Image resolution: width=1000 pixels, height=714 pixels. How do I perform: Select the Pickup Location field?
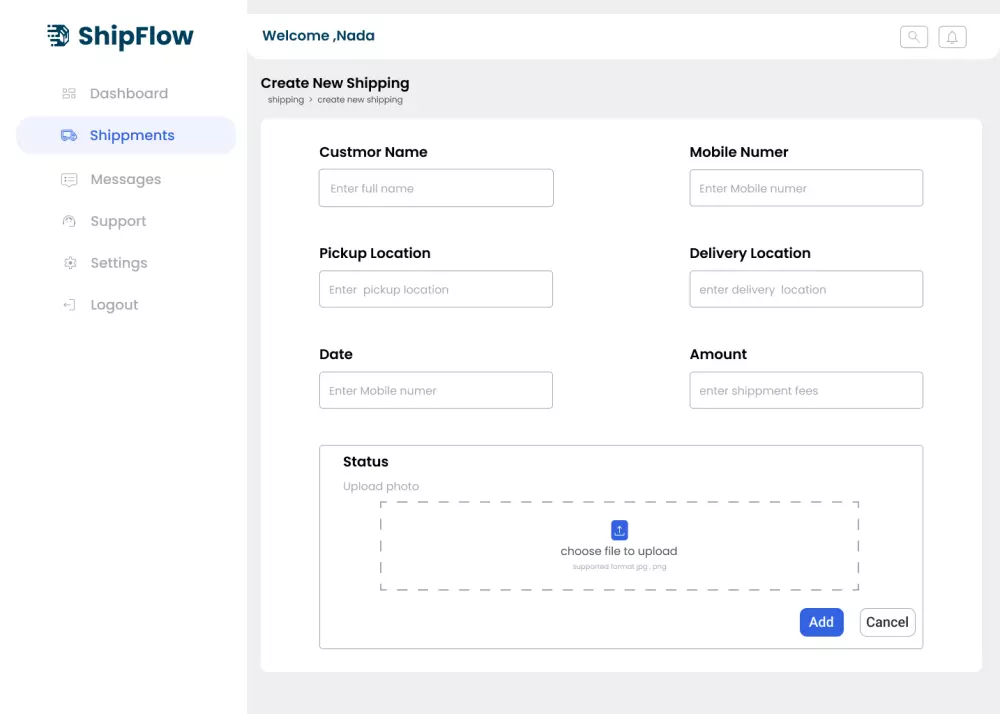(436, 289)
